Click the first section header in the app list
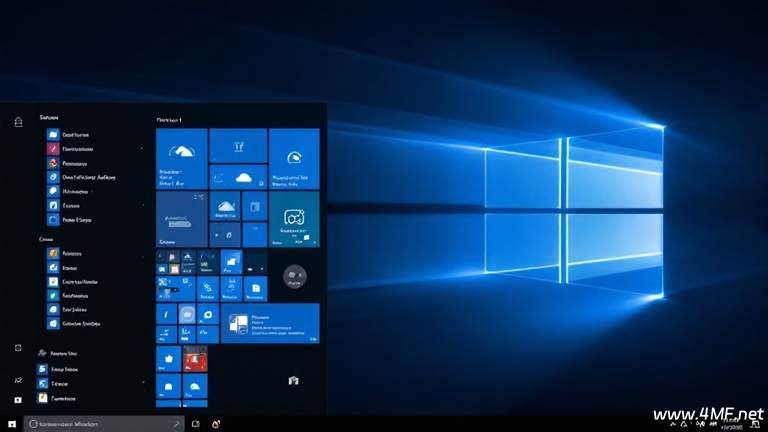This screenshot has height=432, width=768. (x=48, y=118)
